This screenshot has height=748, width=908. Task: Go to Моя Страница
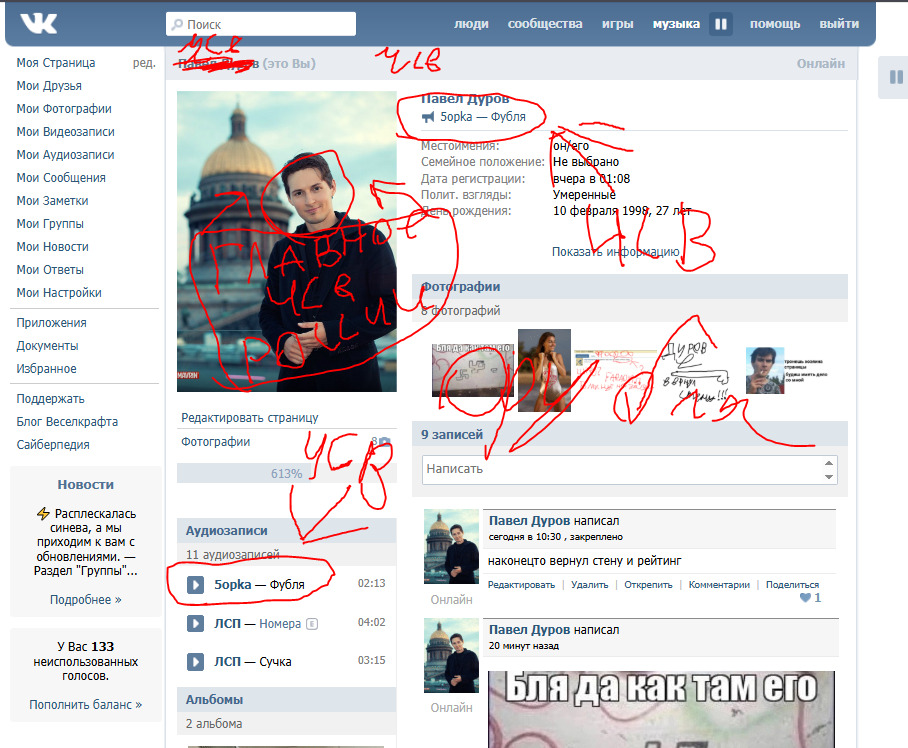click(x=56, y=63)
